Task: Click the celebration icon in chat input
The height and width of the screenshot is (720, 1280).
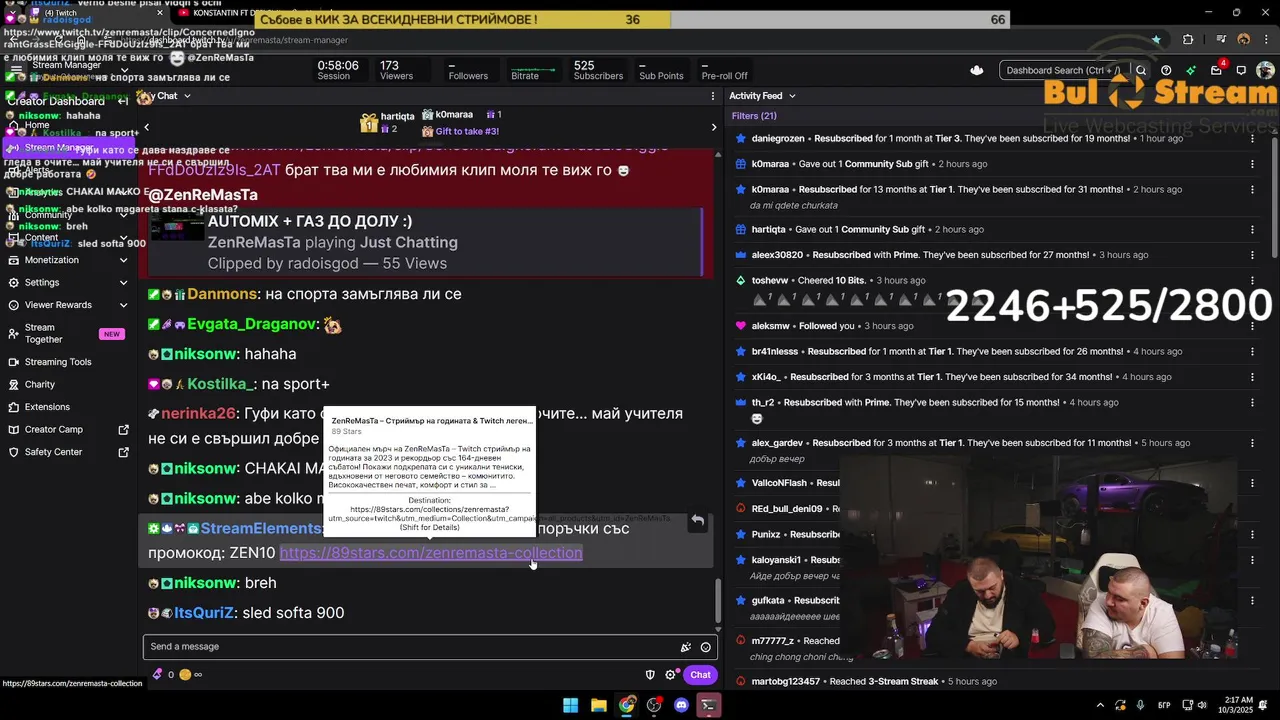Action: point(685,647)
